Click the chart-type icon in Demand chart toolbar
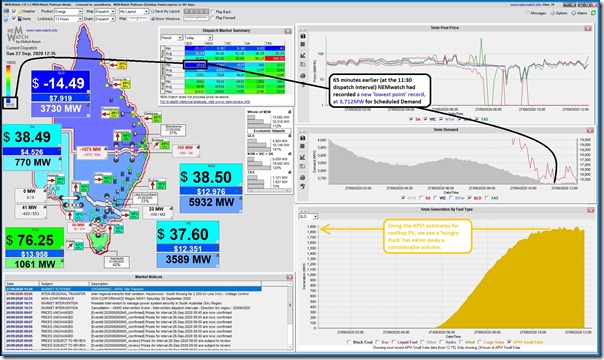The width and height of the screenshot is (604, 360). point(303,157)
